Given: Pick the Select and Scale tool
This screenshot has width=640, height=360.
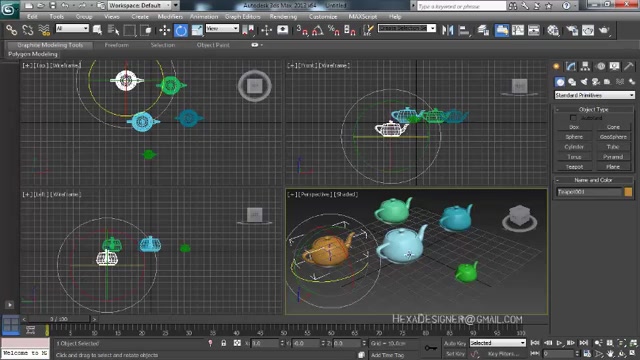Looking at the screenshot, I should (x=197, y=30).
